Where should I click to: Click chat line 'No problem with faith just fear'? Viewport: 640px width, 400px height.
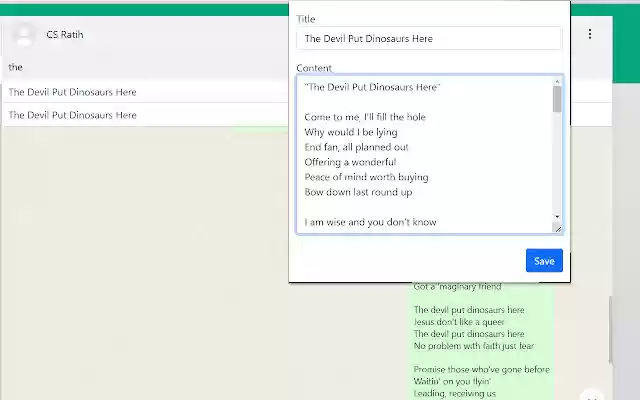(x=473, y=346)
